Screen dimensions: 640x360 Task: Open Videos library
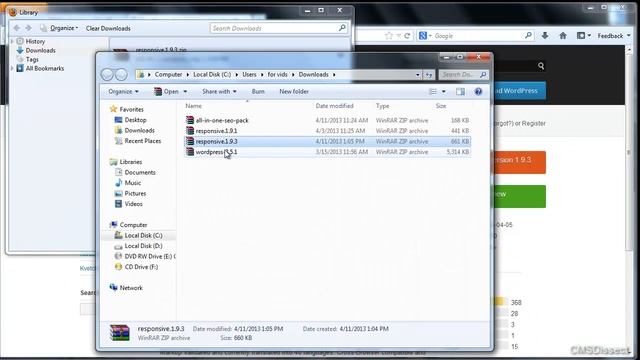(x=133, y=204)
